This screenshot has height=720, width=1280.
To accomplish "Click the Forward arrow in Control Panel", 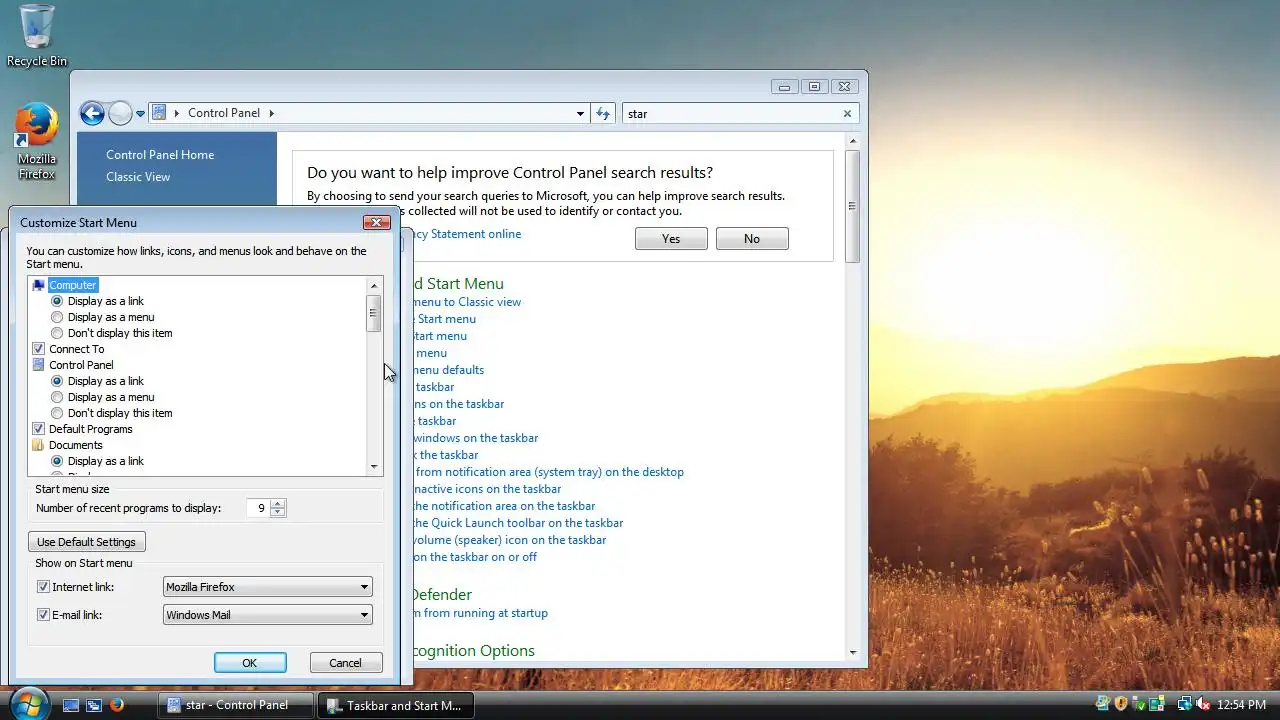I will click(x=120, y=113).
